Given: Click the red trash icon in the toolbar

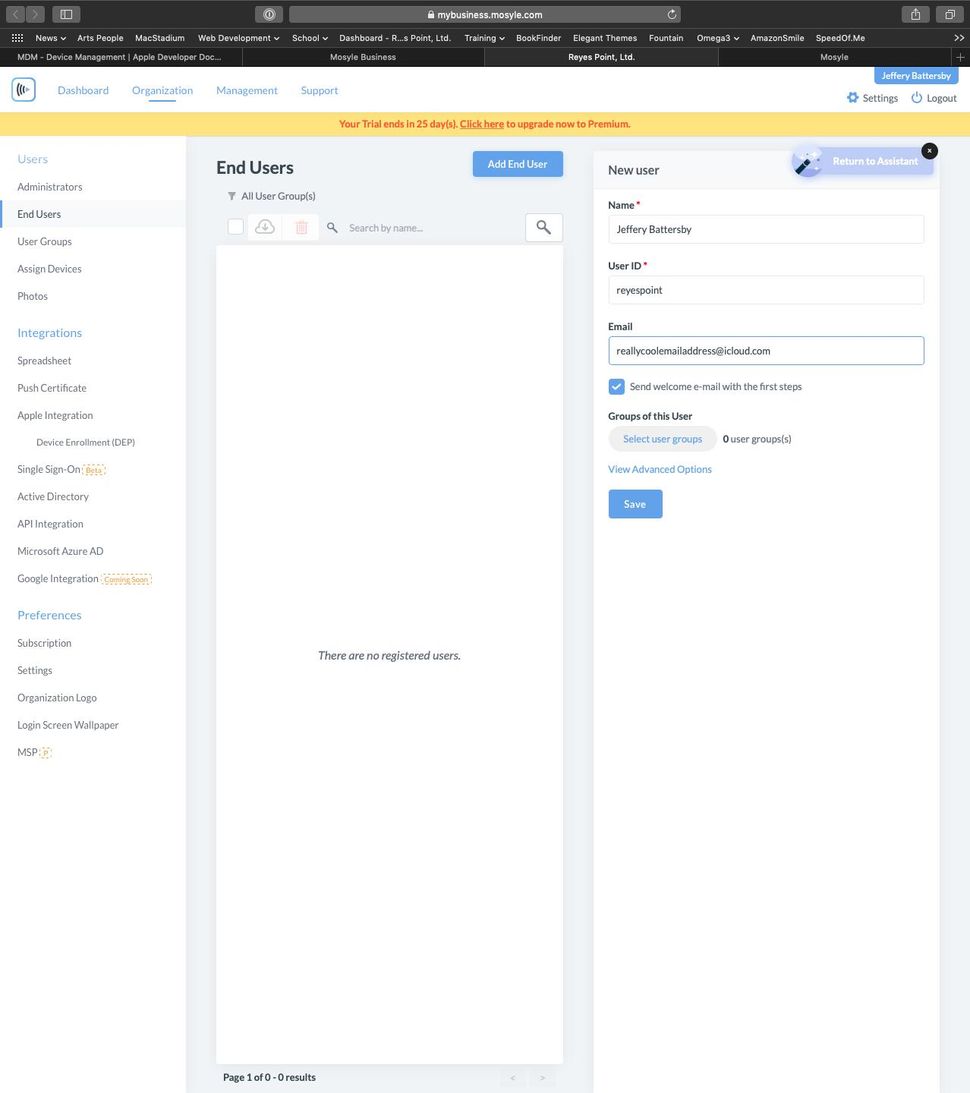Looking at the screenshot, I should pyautogui.click(x=301, y=227).
